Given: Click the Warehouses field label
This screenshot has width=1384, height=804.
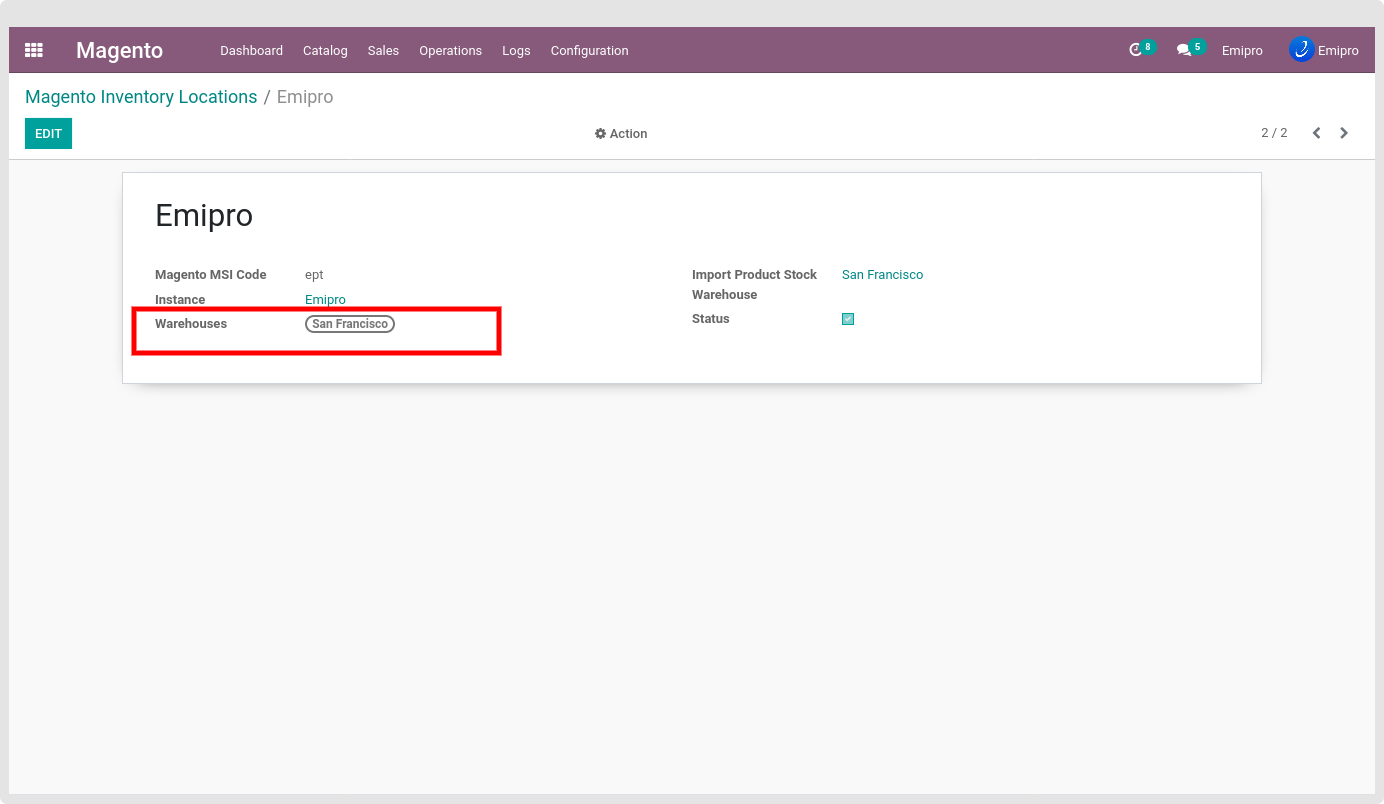Looking at the screenshot, I should (x=191, y=324).
